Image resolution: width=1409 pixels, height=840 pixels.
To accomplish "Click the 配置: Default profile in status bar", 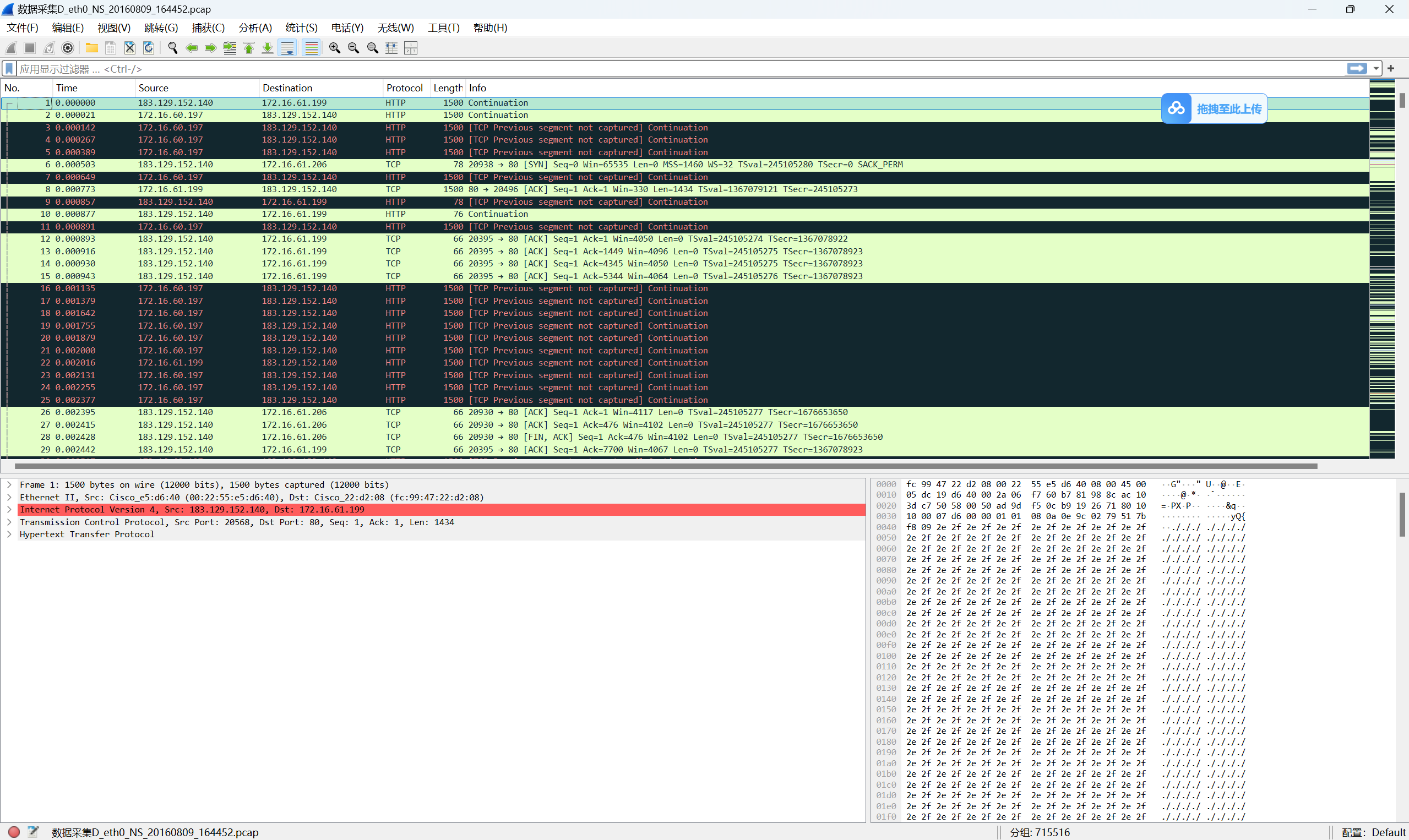I will 1373,832.
